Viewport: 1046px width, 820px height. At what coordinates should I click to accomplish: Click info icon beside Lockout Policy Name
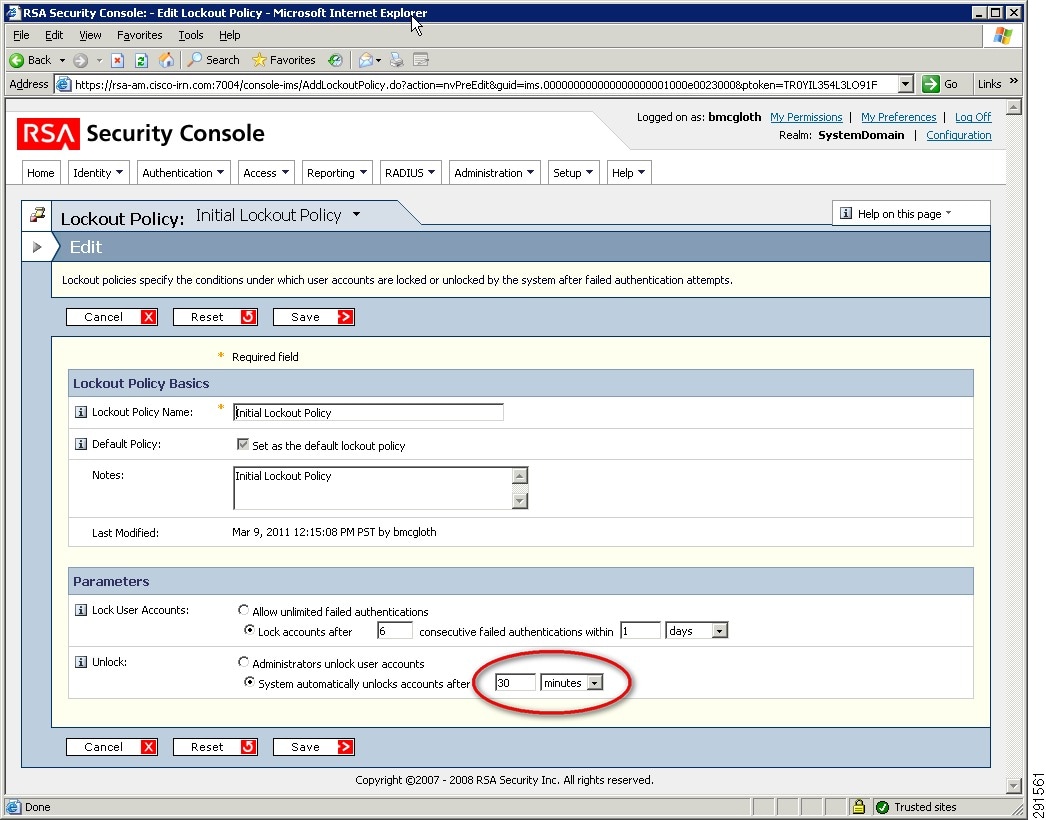(x=81, y=412)
